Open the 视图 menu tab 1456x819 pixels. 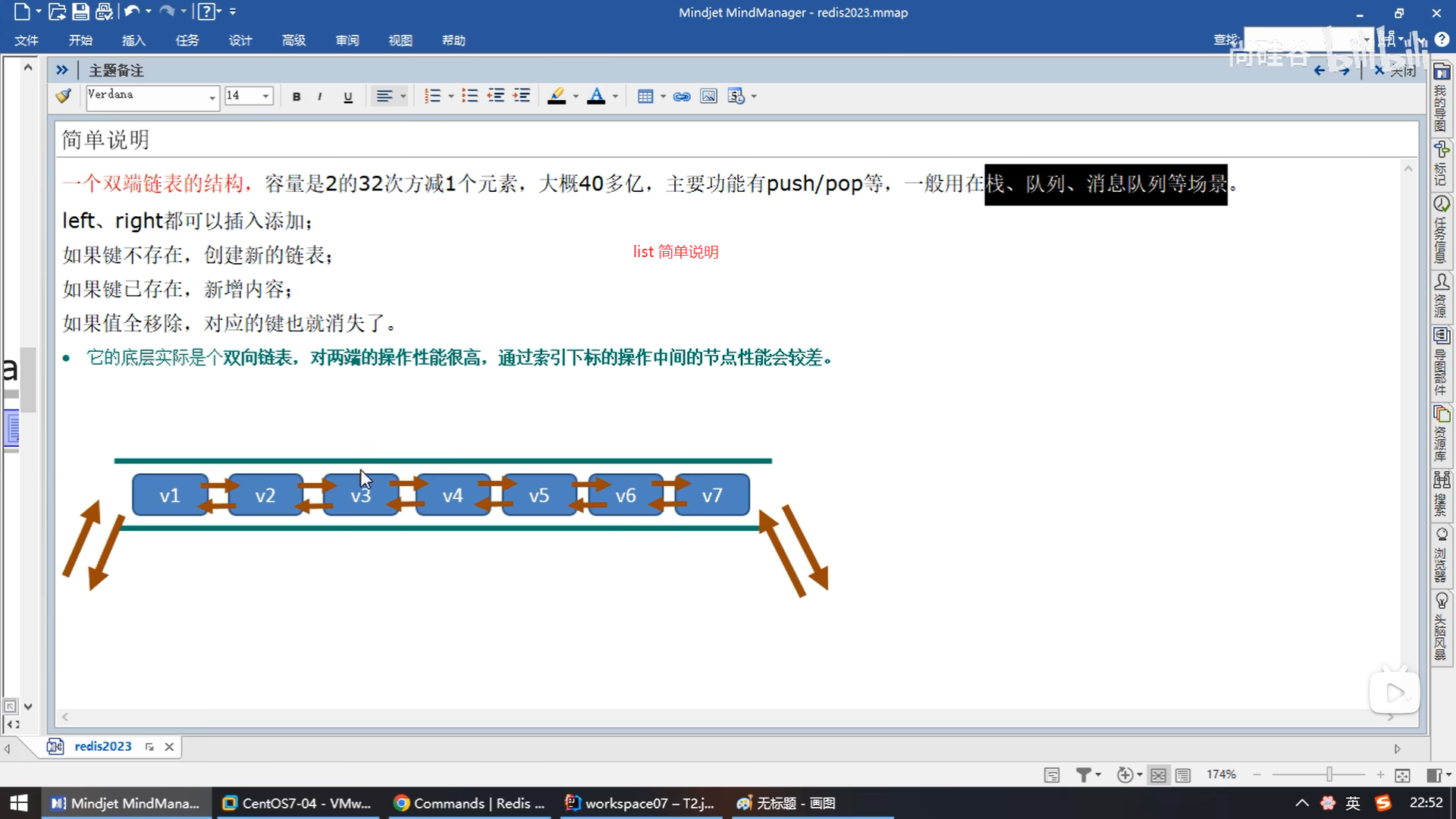tap(400, 40)
